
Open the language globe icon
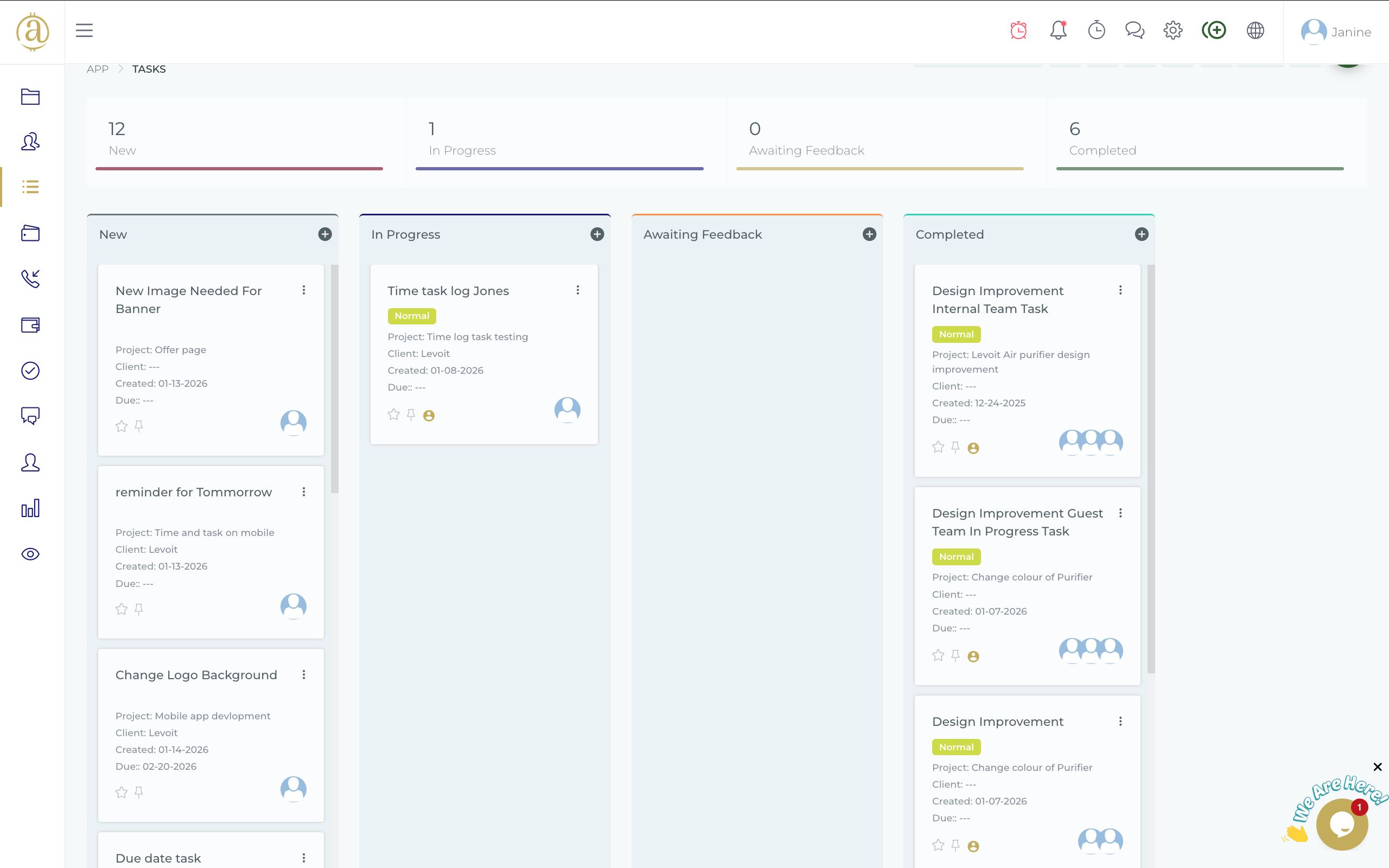point(1256,30)
